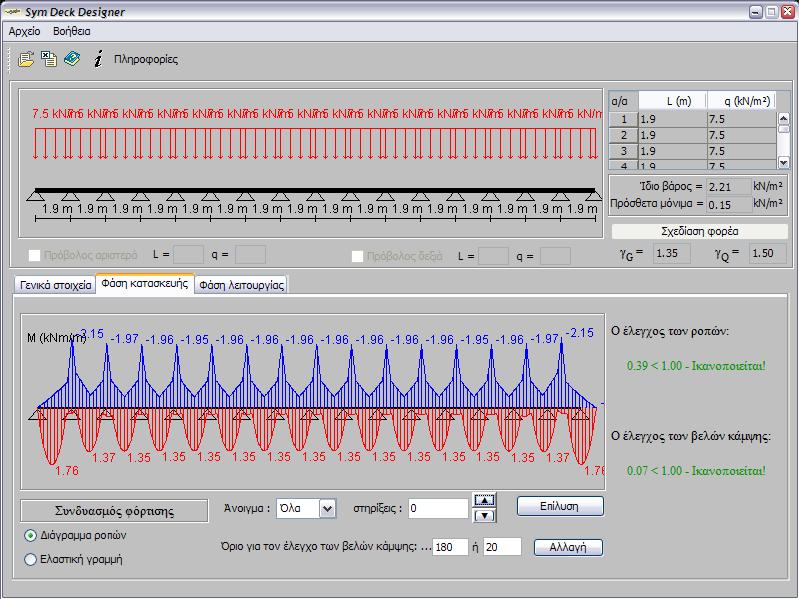Click the Πληροφορίες toolbar label
The image size is (799, 599).
pos(146,60)
